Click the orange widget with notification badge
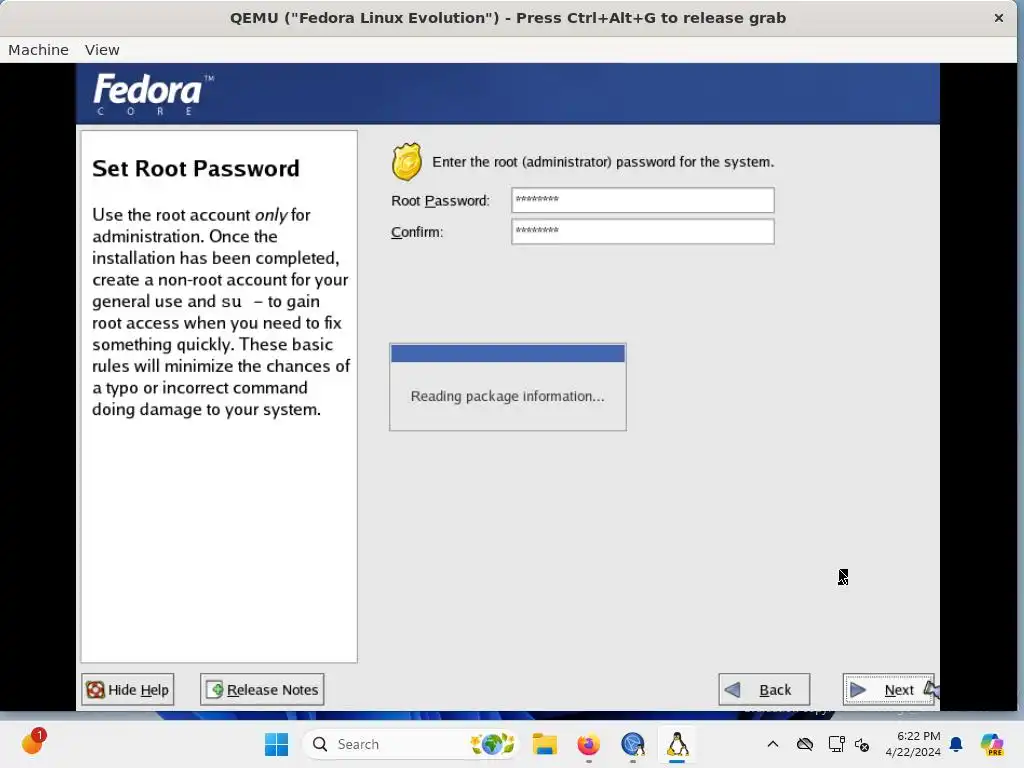Screen dimensions: 1024x768 (x=33, y=742)
